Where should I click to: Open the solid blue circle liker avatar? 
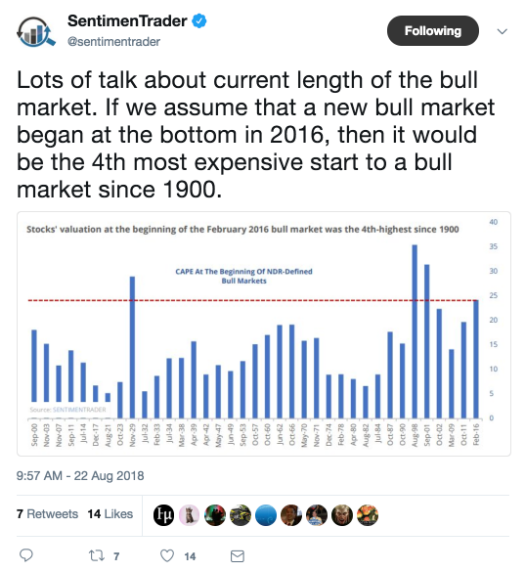(266, 514)
